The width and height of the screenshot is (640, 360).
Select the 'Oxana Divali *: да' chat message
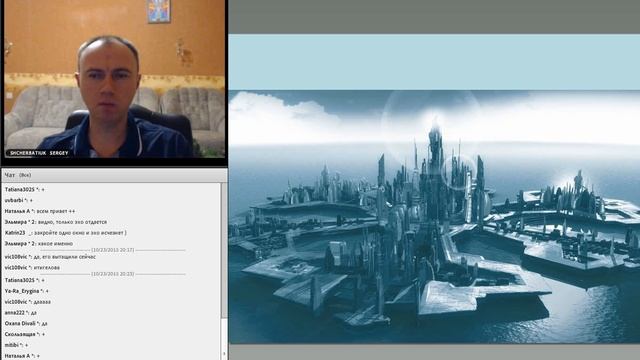(26, 323)
